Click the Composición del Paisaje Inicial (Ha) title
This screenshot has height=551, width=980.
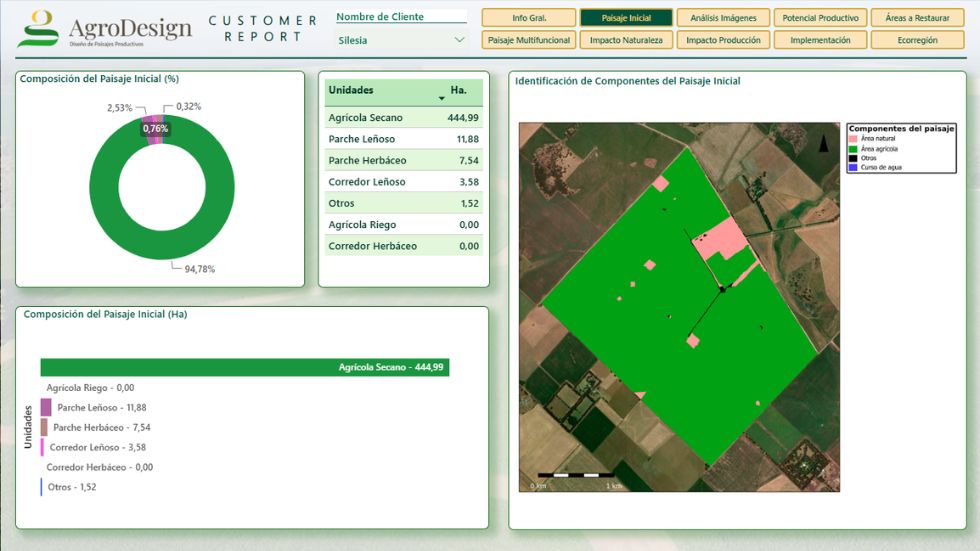tap(105, 314)
